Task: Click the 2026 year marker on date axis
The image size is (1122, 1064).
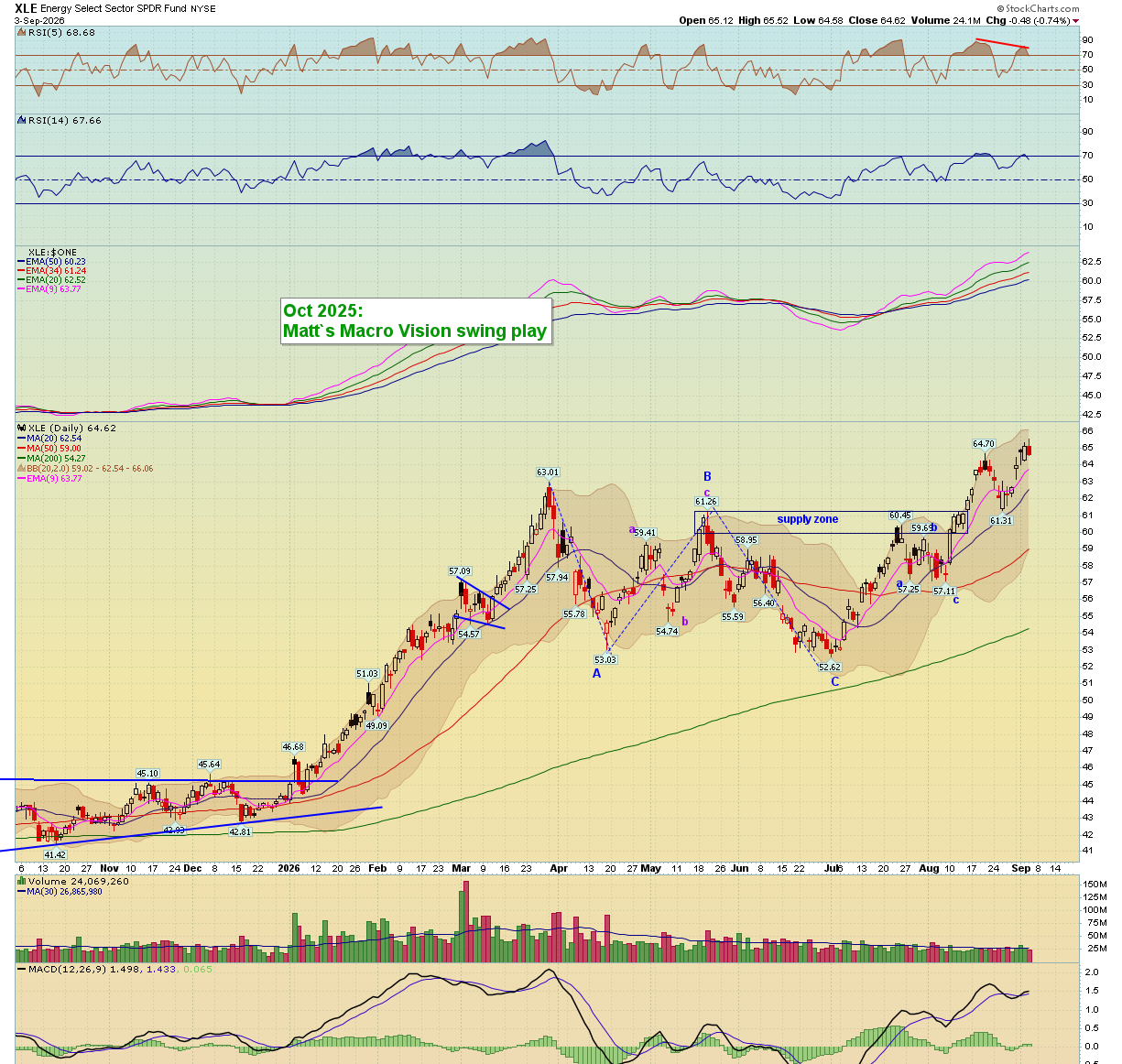Action: pyautogui.click(x=289, y=868)
